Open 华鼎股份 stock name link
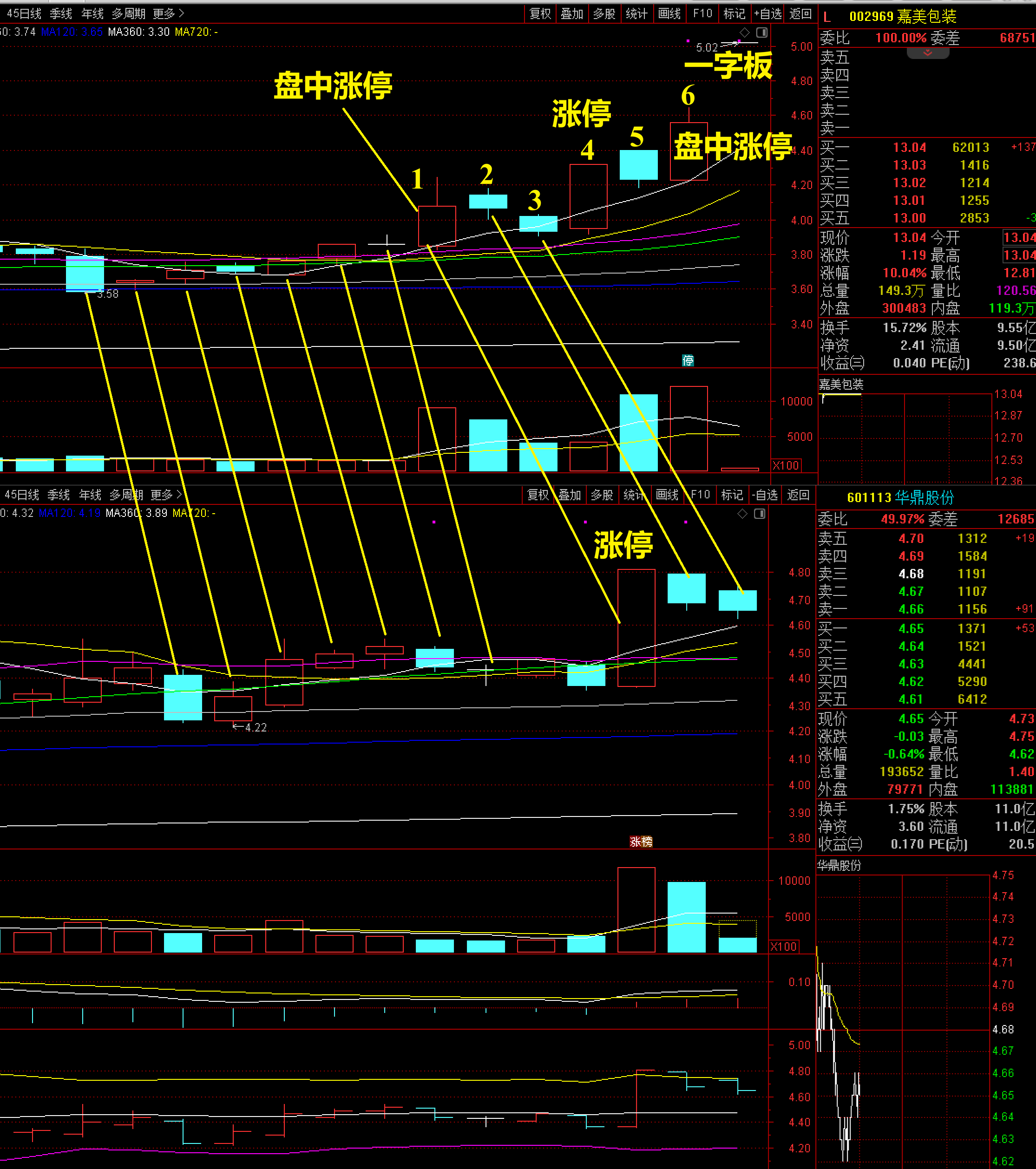1036x1169 pixels. point(924,497)
